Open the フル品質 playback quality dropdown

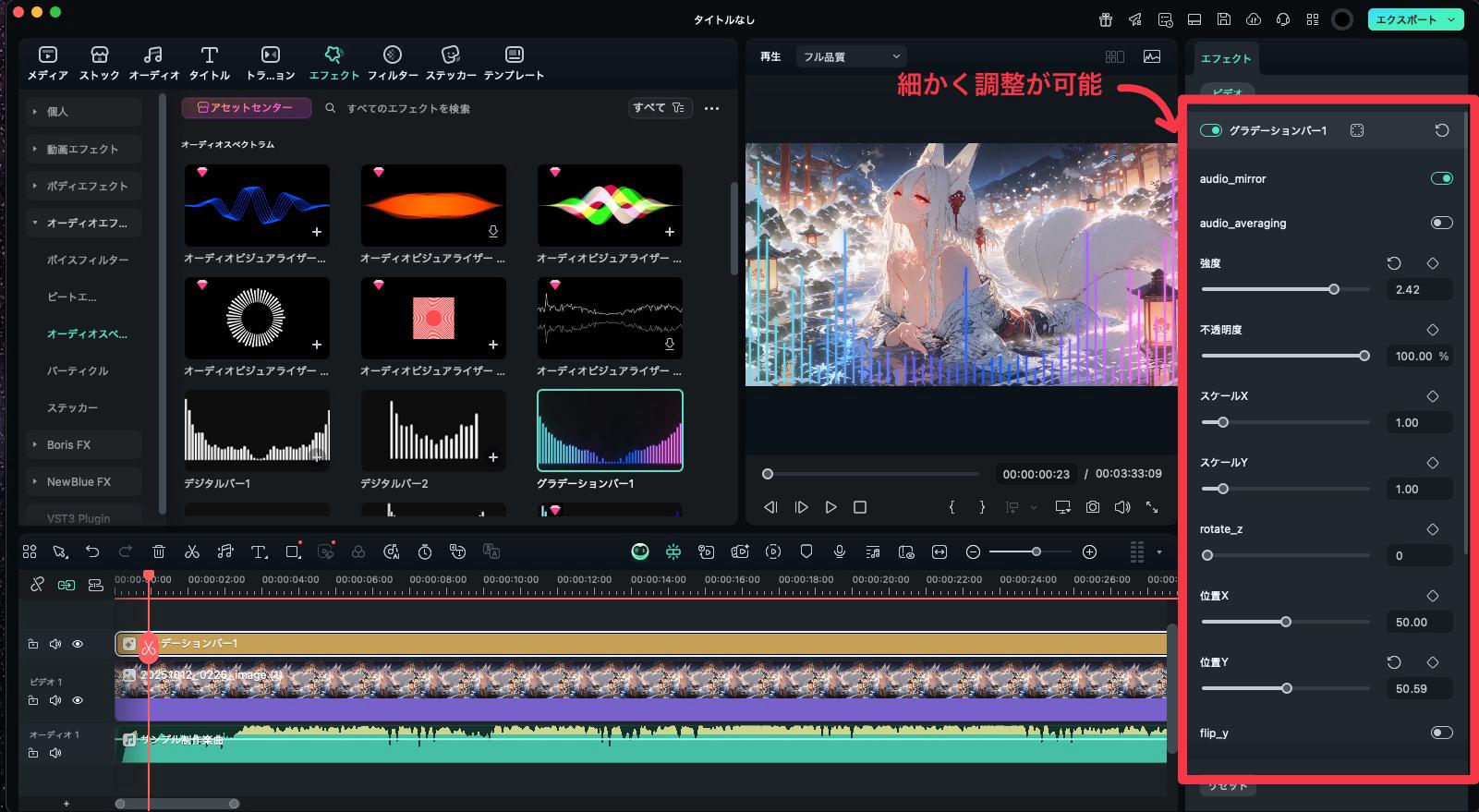pyautogui.click(x=851, y=56)
